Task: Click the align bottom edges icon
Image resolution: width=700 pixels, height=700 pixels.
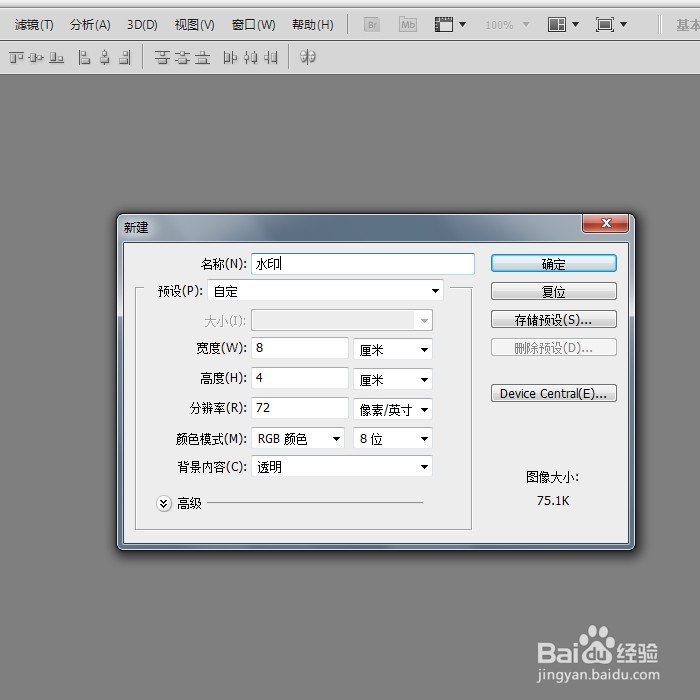Action: 56,57
